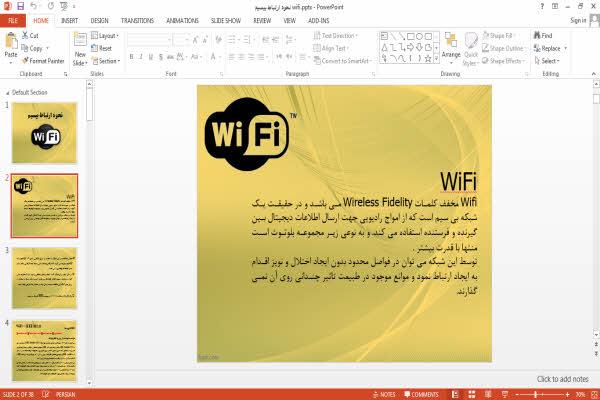Screen dimensions: 600x400
Task: Switch to the INSERT tab
Action: pos(69,20)
